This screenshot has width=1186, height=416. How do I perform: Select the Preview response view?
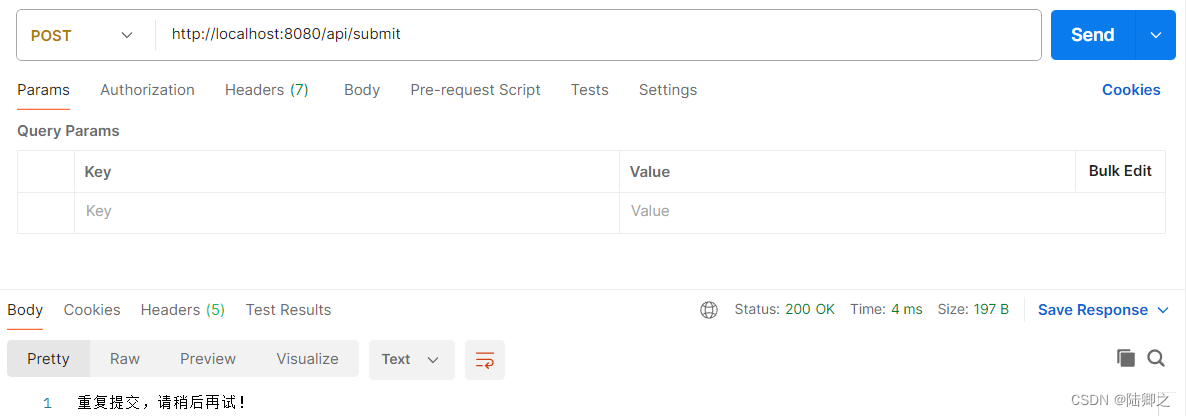tap(208, 359)
